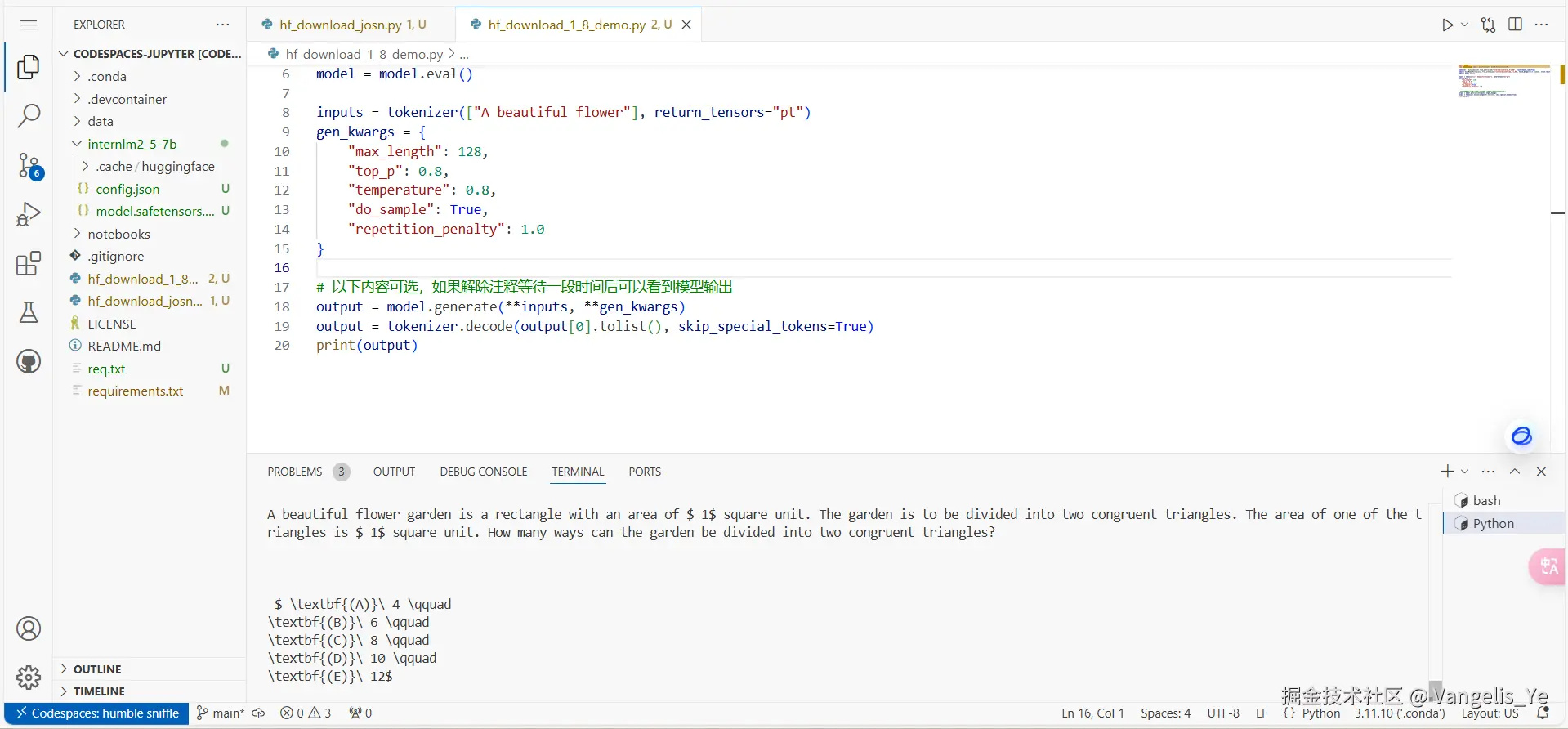Screen dimensions: 1568x729
Task: Collapse the internlm2_5-7b folder
Action: click(150, 144)
